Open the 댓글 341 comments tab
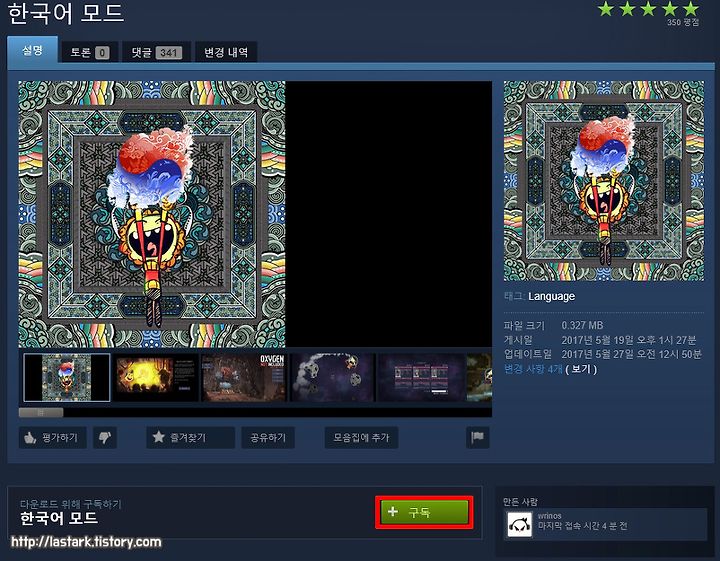This screenshot has height=561, width=720. pyautogui.click(x=157, y=52)
